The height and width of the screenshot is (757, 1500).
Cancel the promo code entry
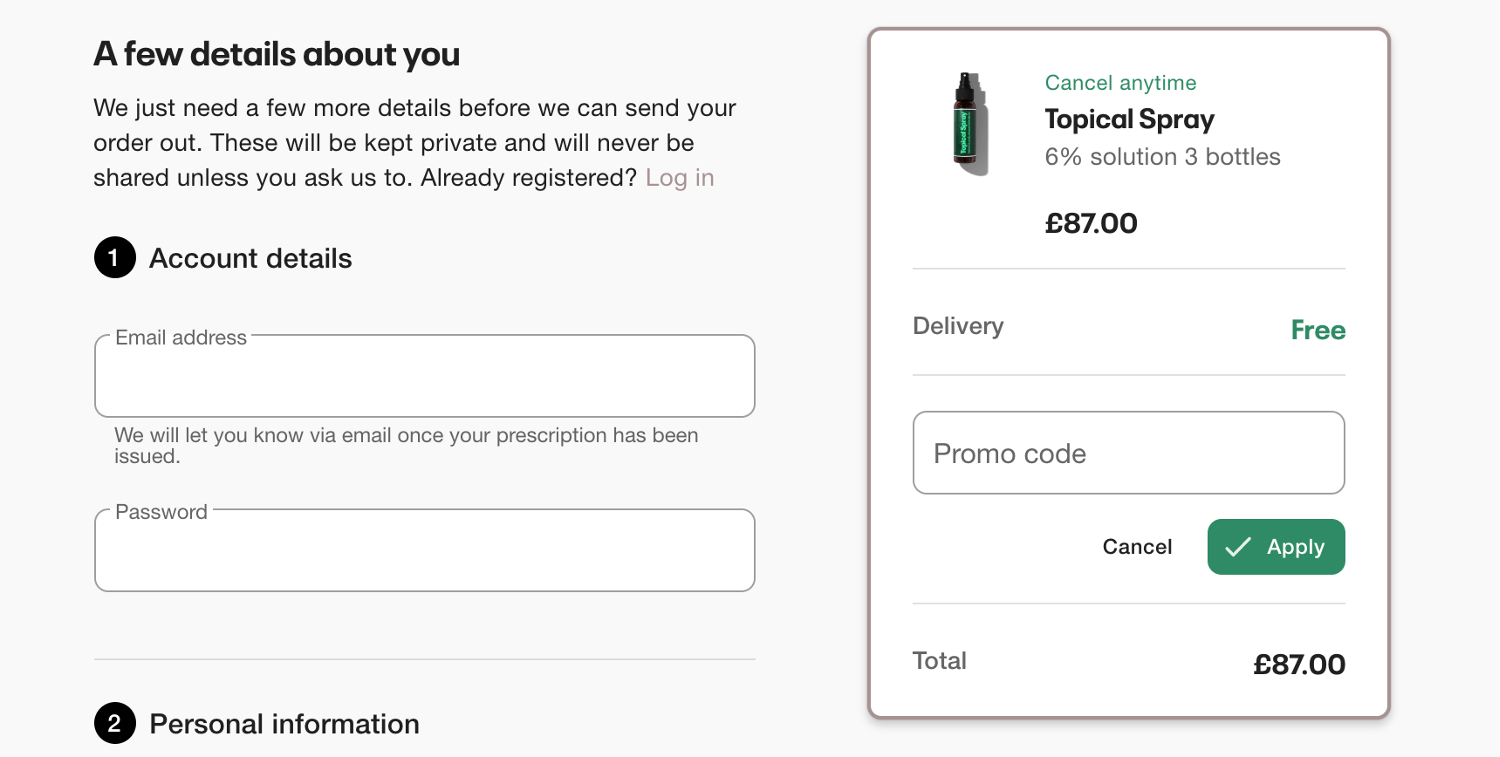click(x=1137, y=547)
